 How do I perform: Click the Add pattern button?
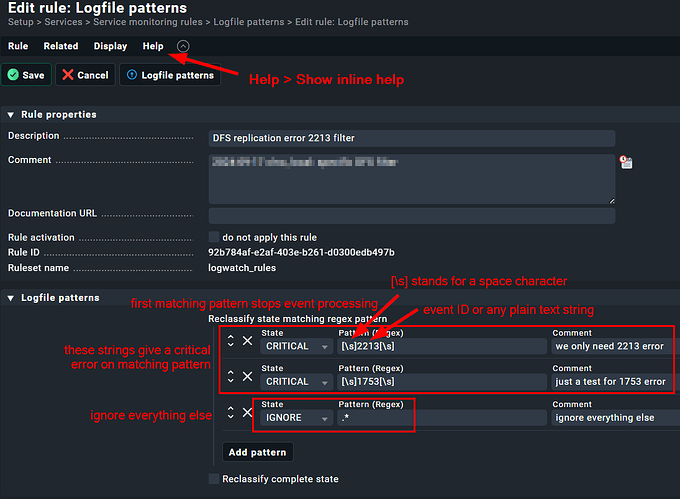pyautogui.click(x=258, y=452)
